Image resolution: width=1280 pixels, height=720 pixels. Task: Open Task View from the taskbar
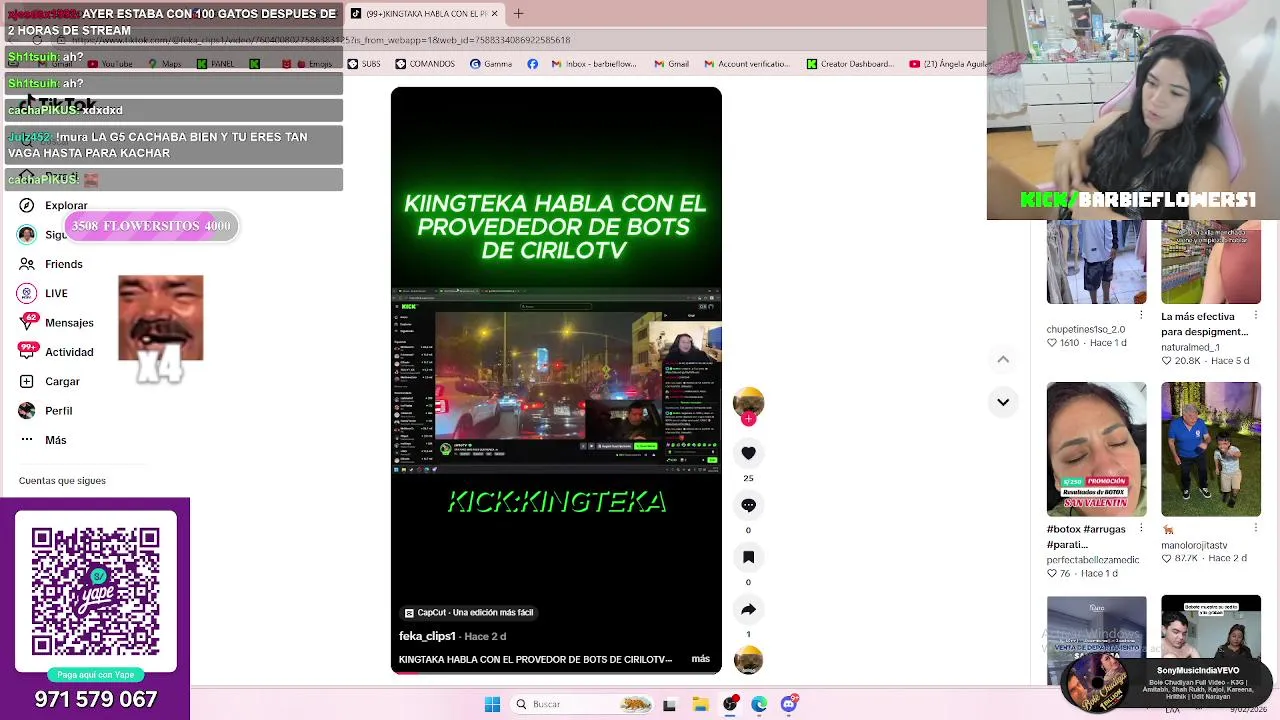coord(669,704)
